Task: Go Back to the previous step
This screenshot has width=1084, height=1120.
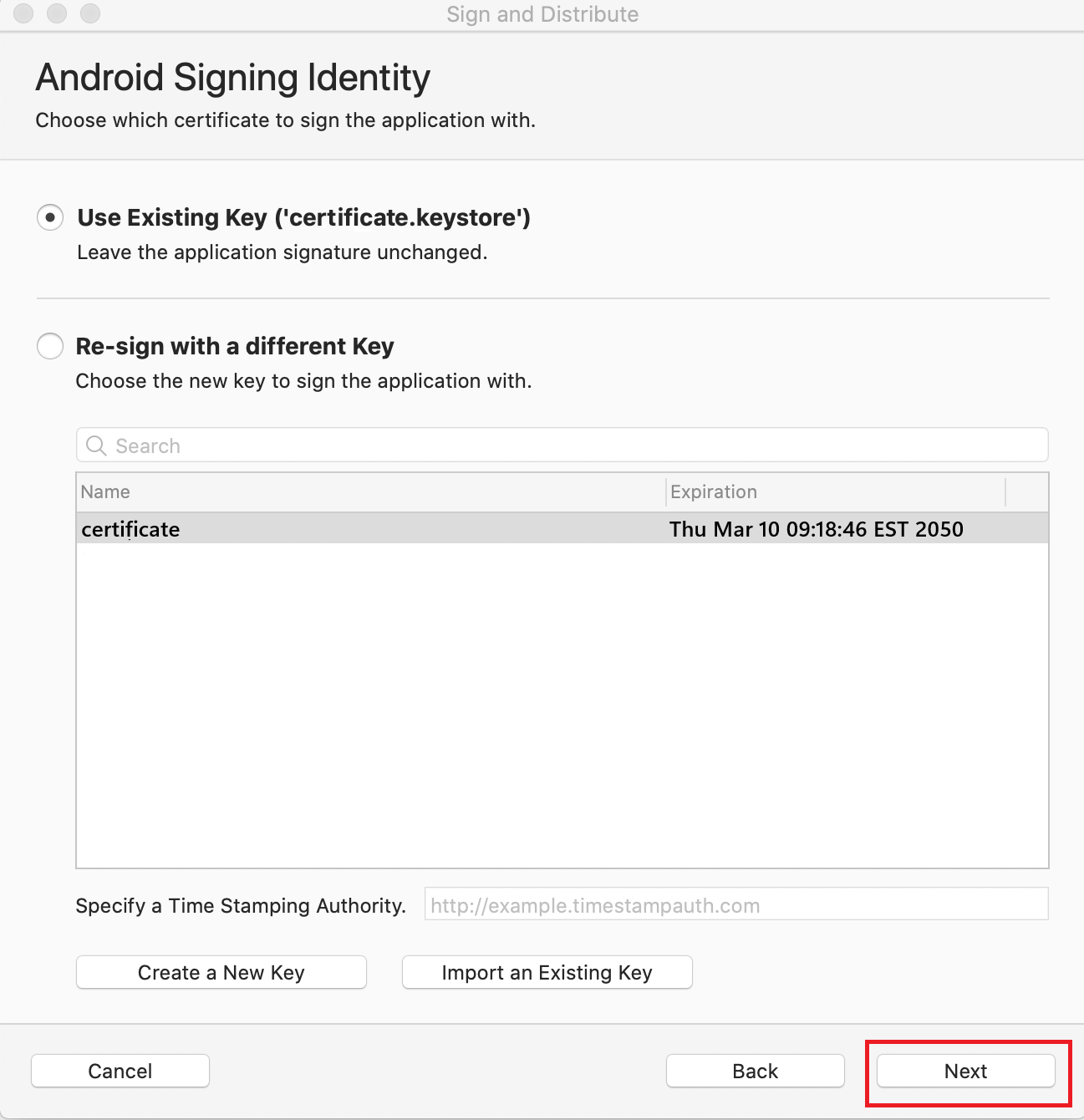Action: (755, 1072)
